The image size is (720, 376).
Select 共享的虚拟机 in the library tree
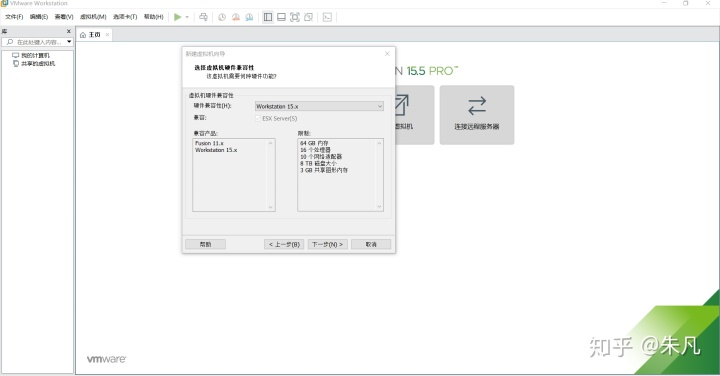[x=34, y=63]
